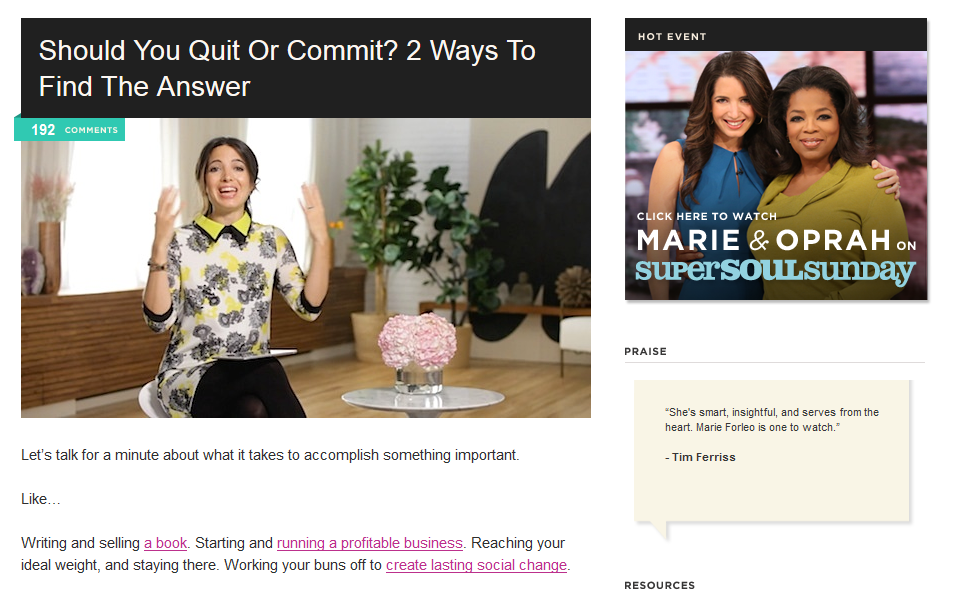The height and width of the screenshot is (595, 953).
Task: Click the 'MARIE & OPRAH' banner title
Action: coord(763,240)
